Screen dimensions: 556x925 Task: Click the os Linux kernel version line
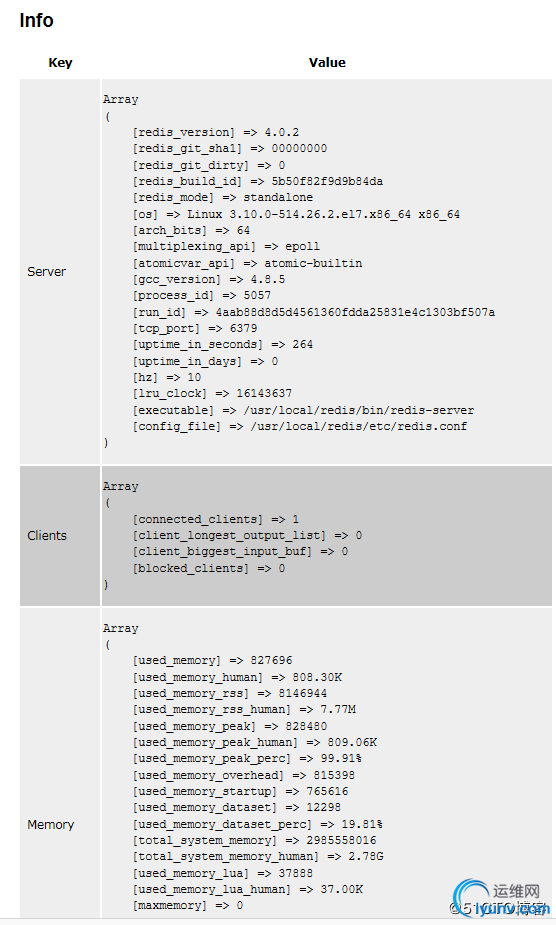(296, 214)
